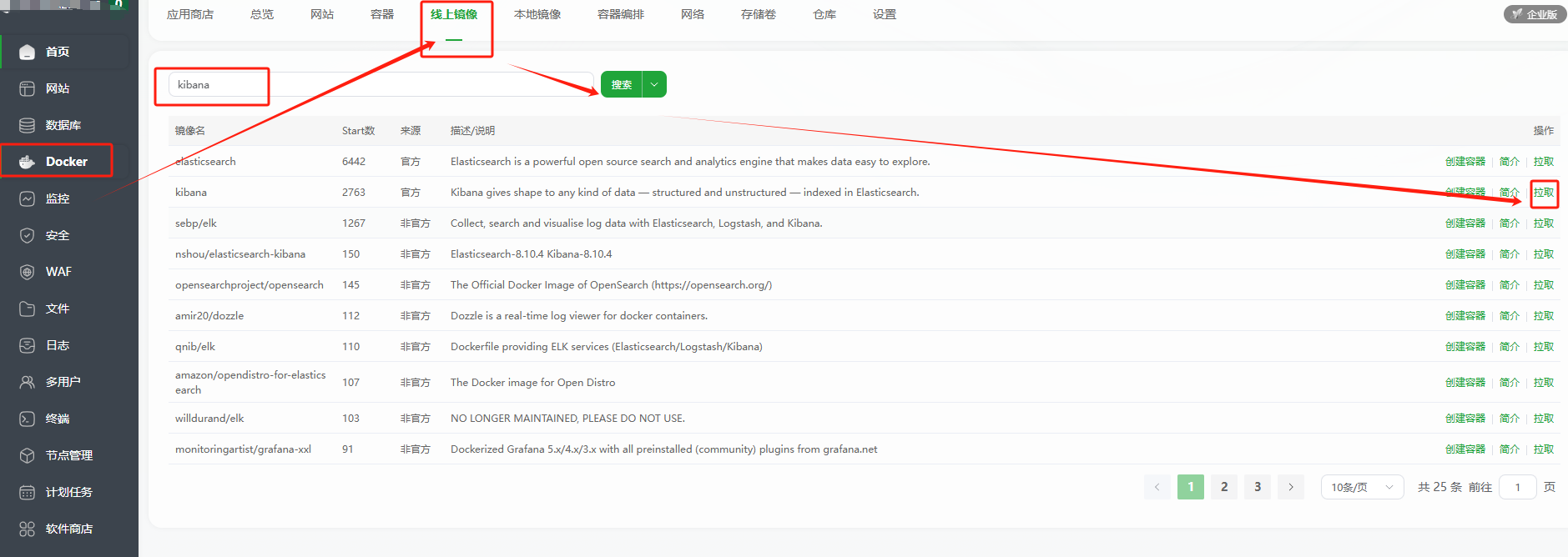The image size is (1568, 557).
Task: Switch to the 容器 tab
Action: (382, 14)
